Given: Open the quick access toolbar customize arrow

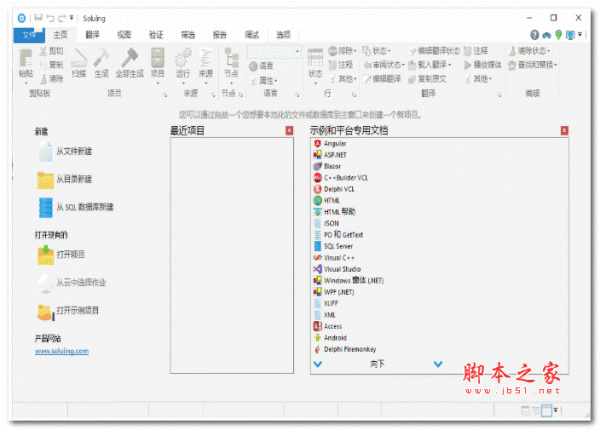Looking at the screenshot, I should 72,18.
